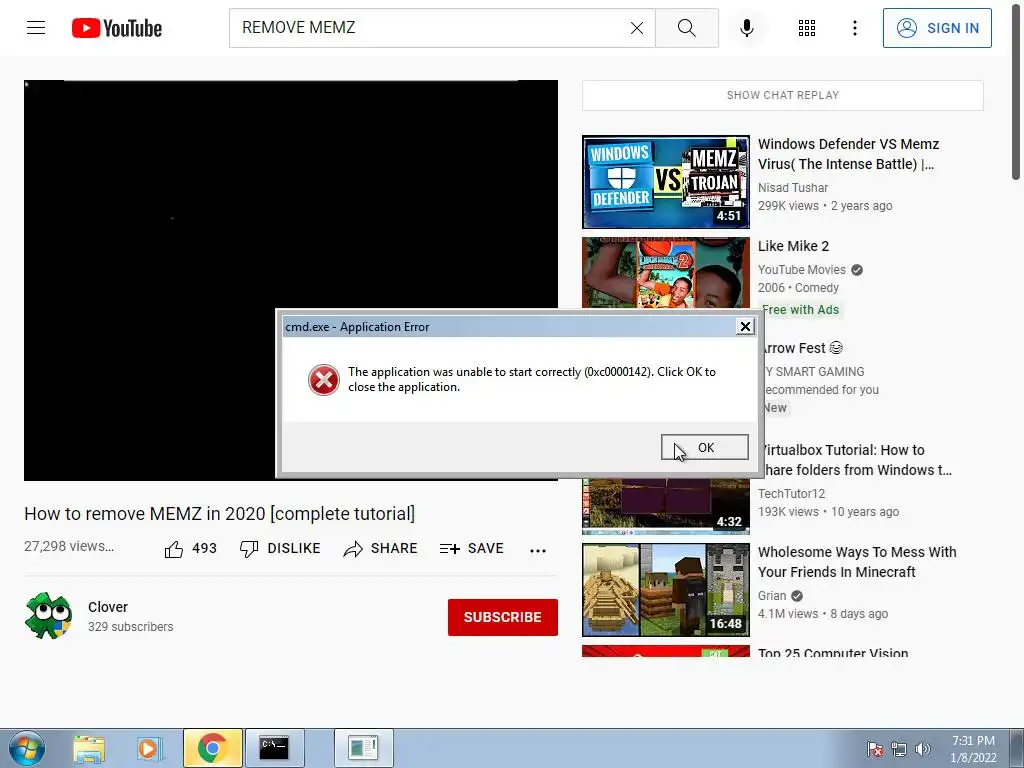
Task: Open Windows Defender VS Memz thumbnail
Action: (665, 182)
